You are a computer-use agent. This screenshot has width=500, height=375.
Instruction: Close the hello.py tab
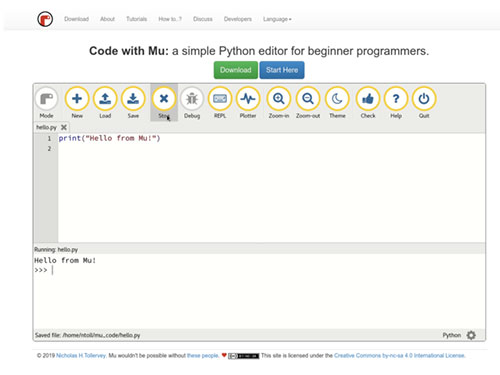64,127
